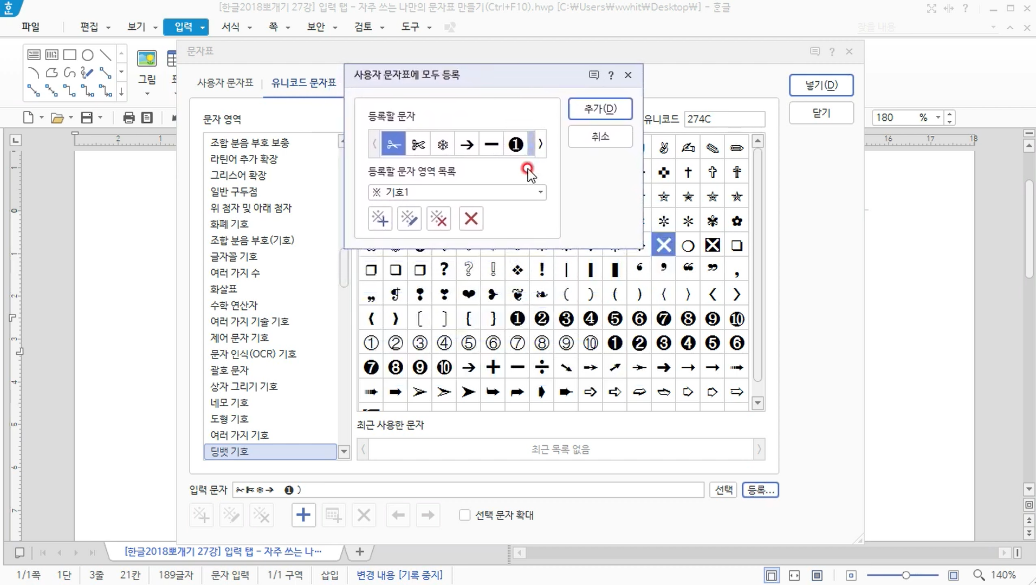
Task: Click the zoom magnifier icon next to 140%
Action: (979, 575)
